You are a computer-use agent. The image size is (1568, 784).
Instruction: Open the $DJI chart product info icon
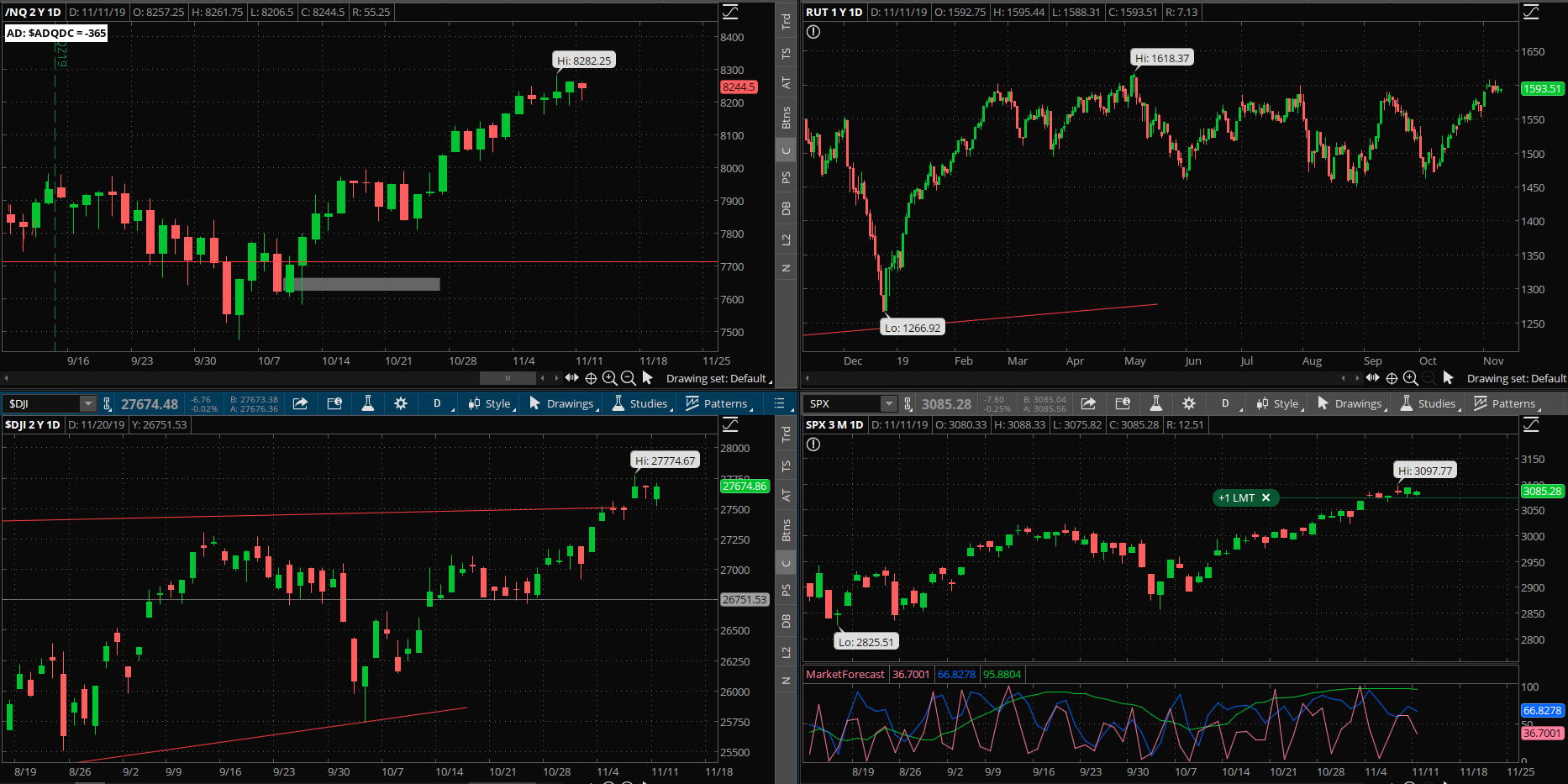pos(334,403)
